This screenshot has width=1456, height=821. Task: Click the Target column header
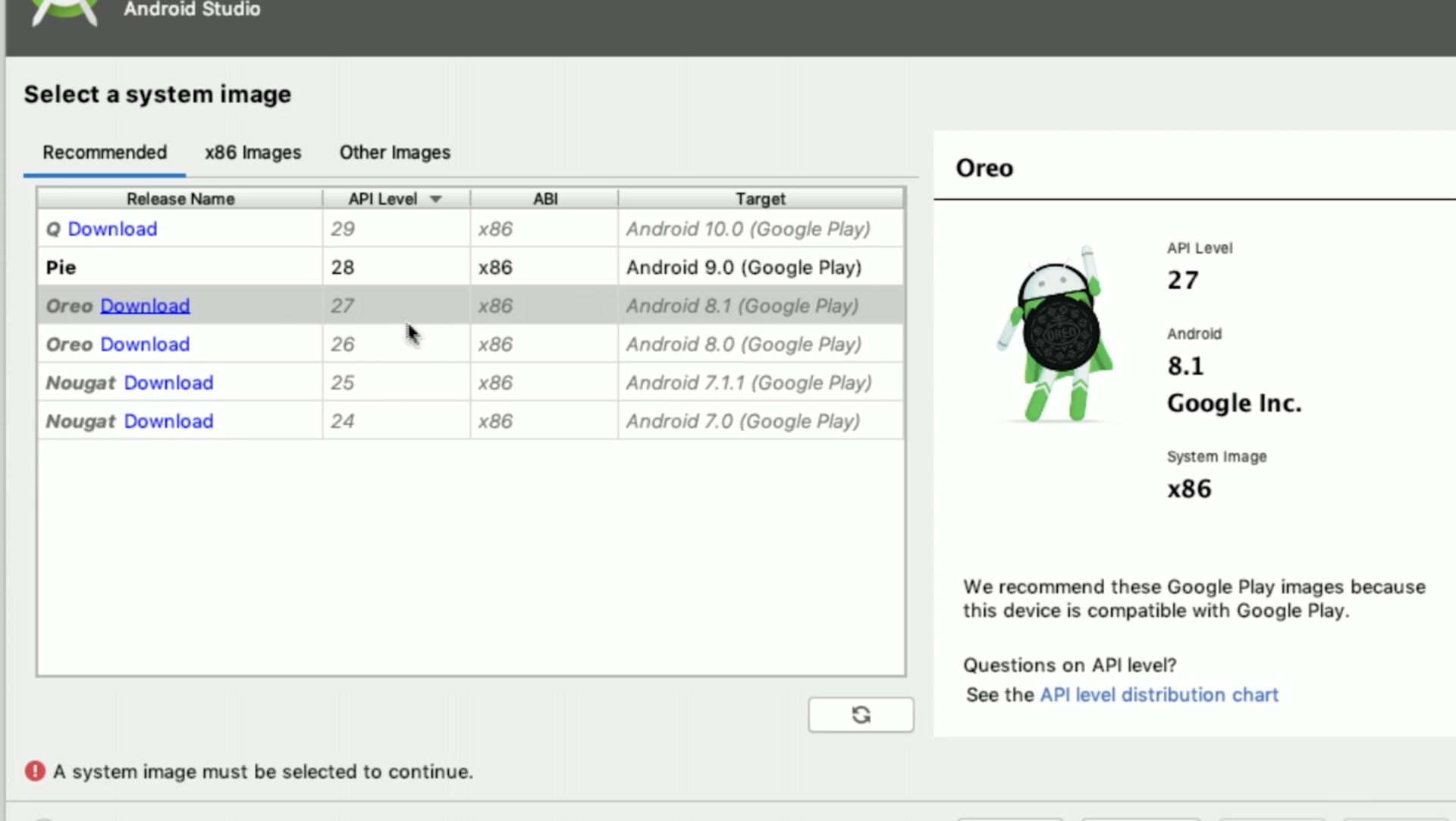click(x=761, y=199)
